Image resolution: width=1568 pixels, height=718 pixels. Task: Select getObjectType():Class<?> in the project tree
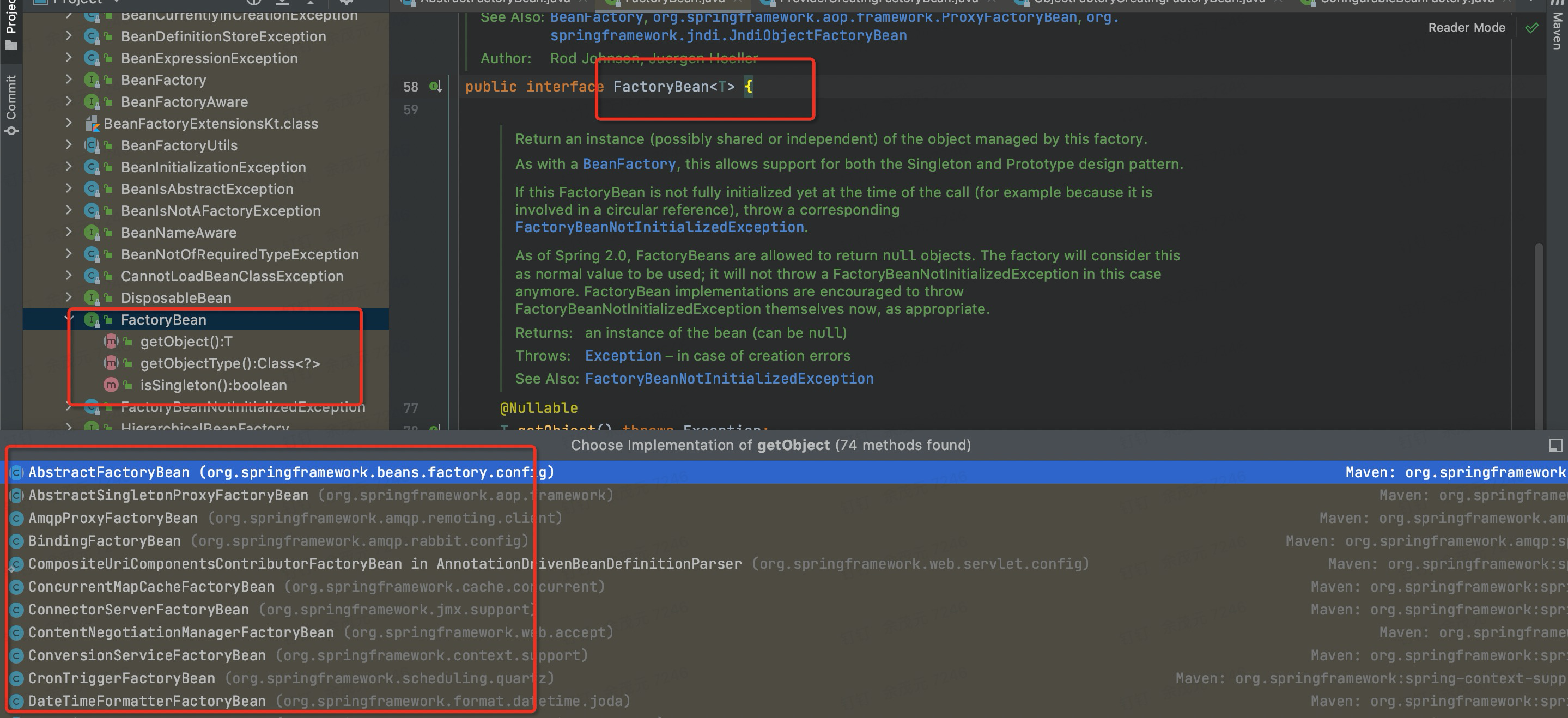tap(229, 363)
